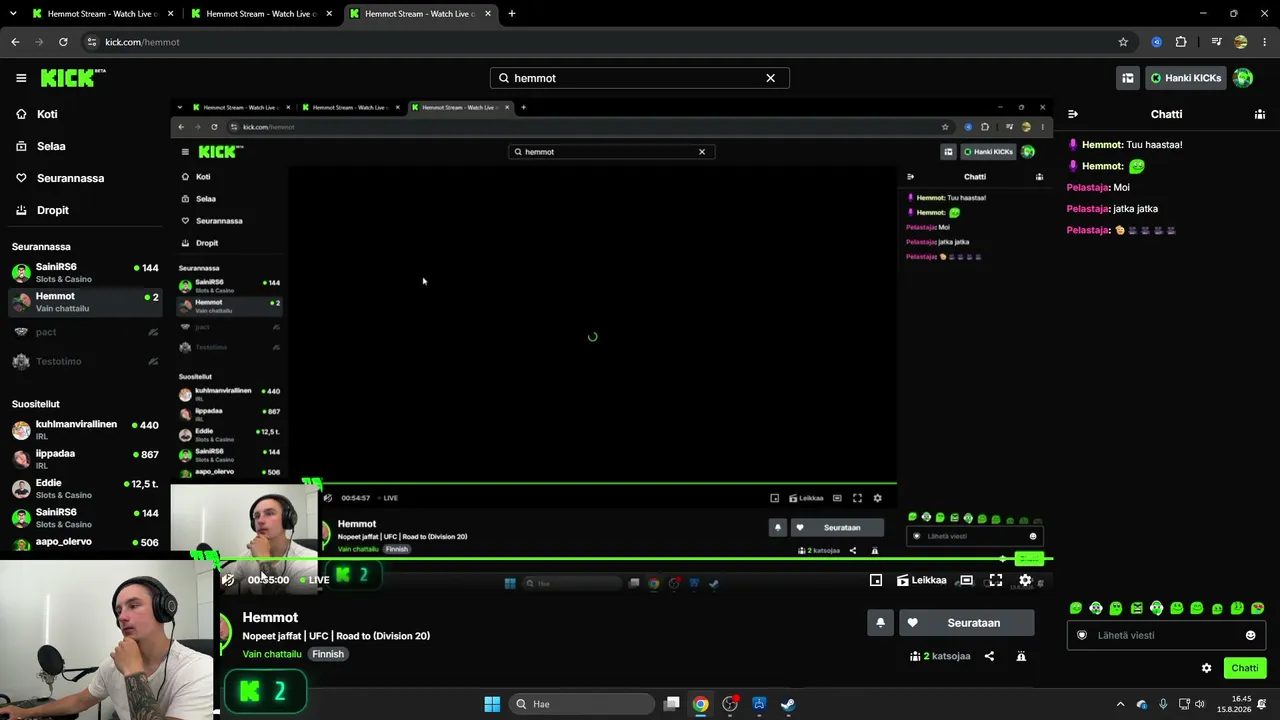
Task: Click the Hemmot username on Tuu haastaa
Action: (x=1102, y=145)
